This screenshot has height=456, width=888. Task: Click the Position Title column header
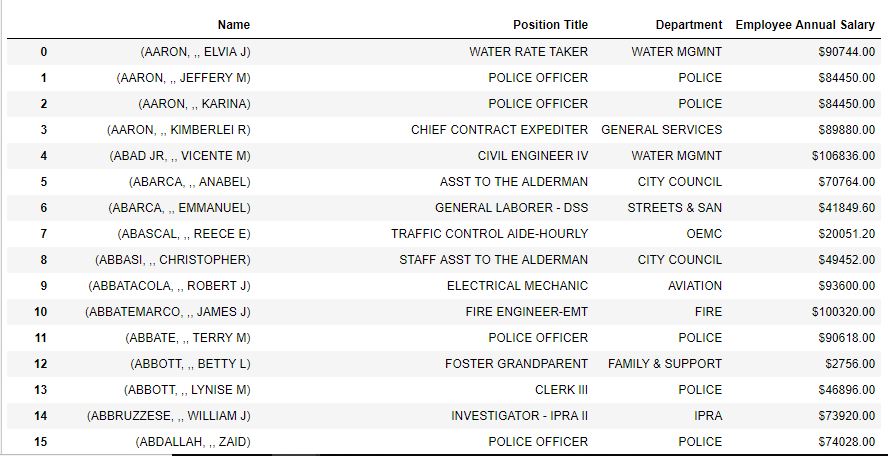pyautogui.click(x=550, y=25)
